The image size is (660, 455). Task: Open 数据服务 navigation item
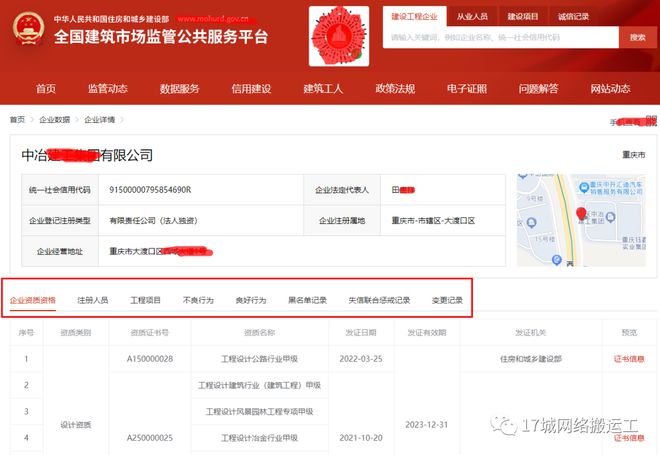pos(179,89)
